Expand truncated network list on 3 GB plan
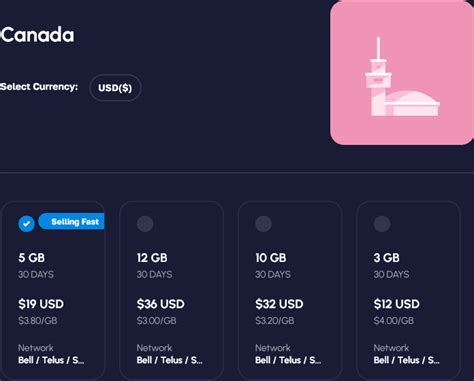 [x=406, y=360]
